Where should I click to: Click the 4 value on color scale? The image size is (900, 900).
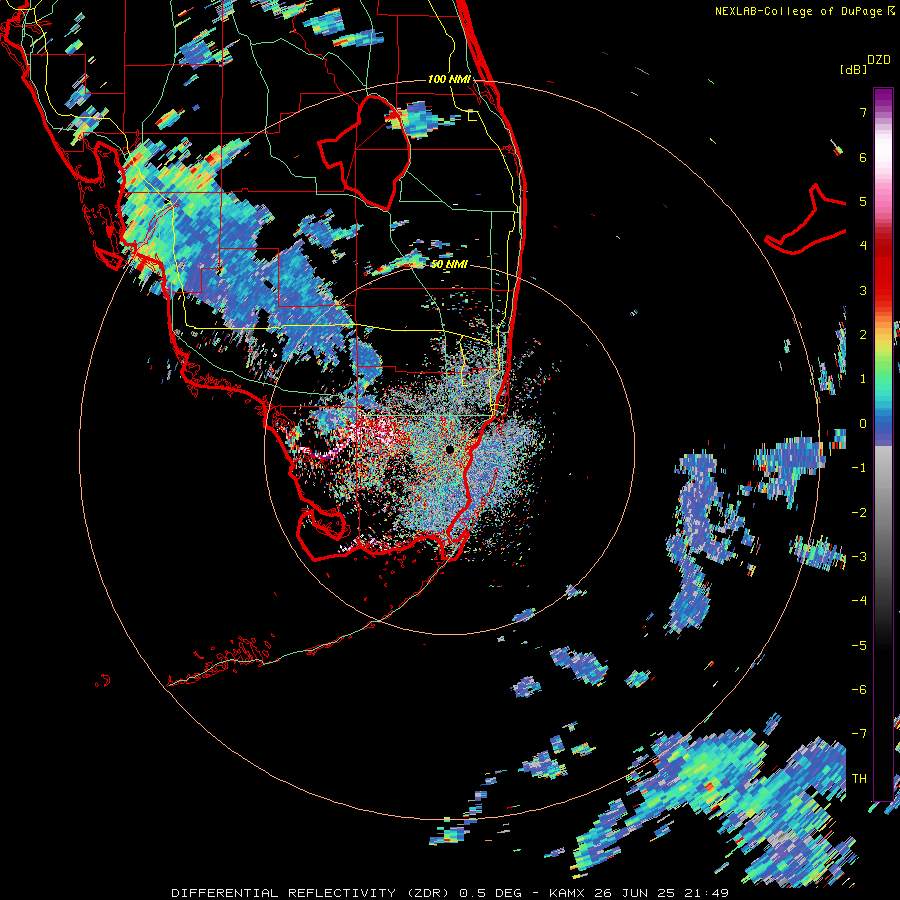(863, 246)
